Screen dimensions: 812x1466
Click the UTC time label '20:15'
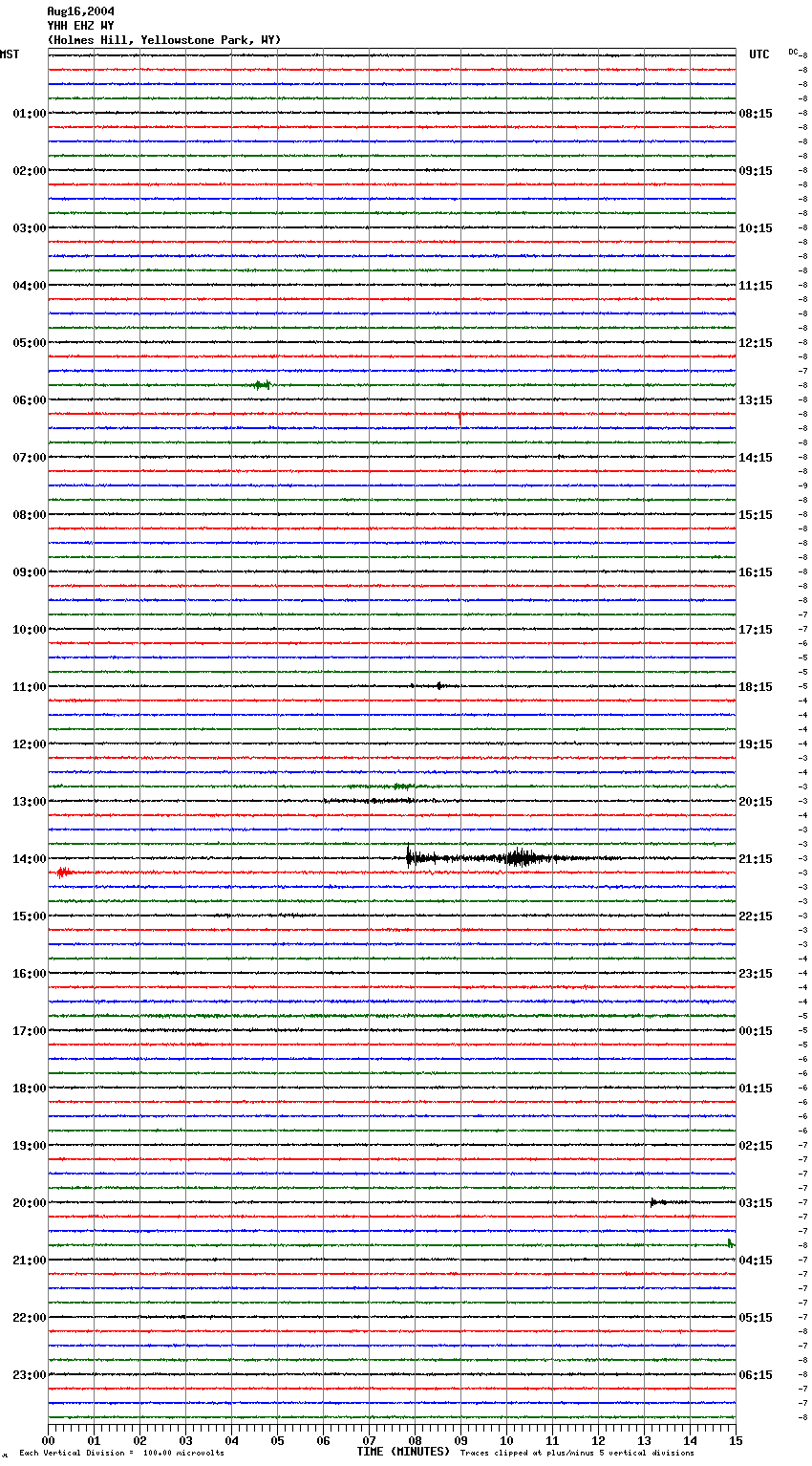pos(756,802)
